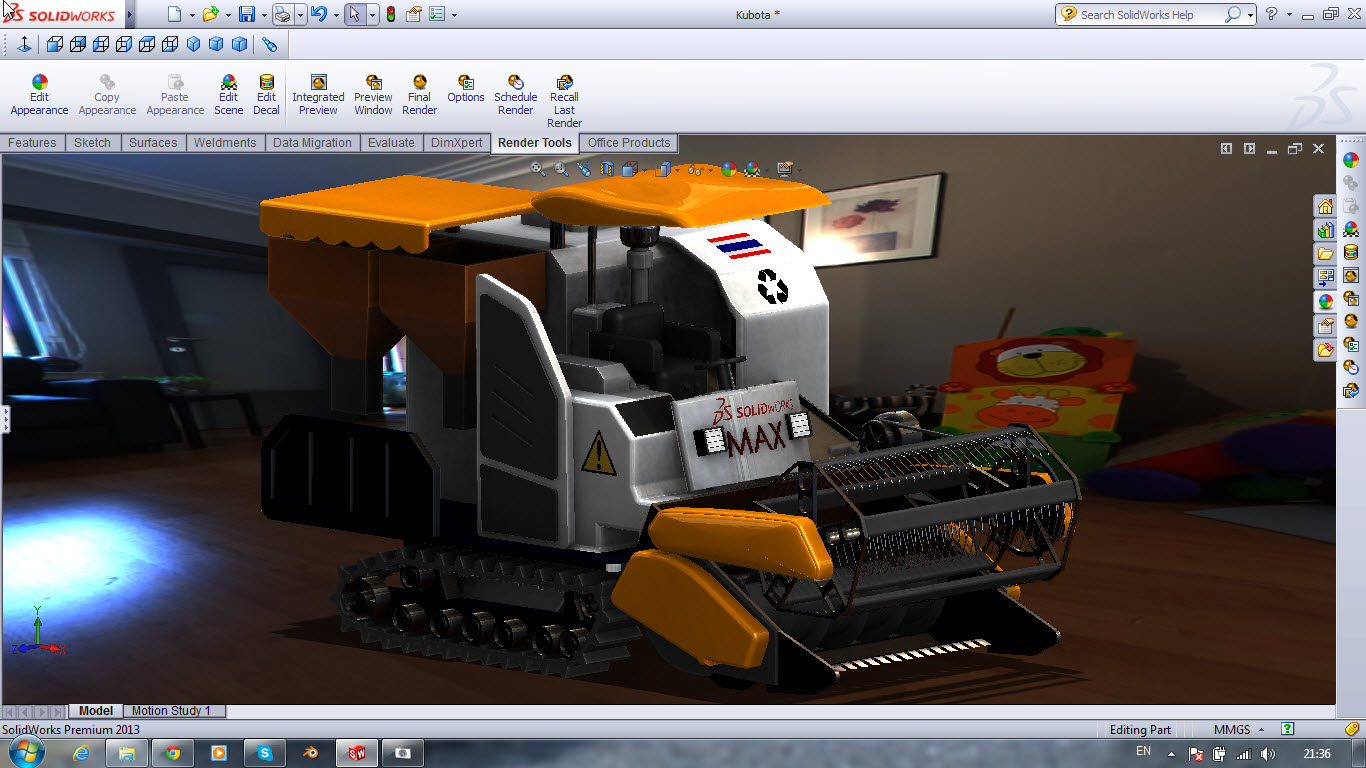Select the Model tab at bottom
Screen dimensions: 1366x768
(x=96, y=711)
